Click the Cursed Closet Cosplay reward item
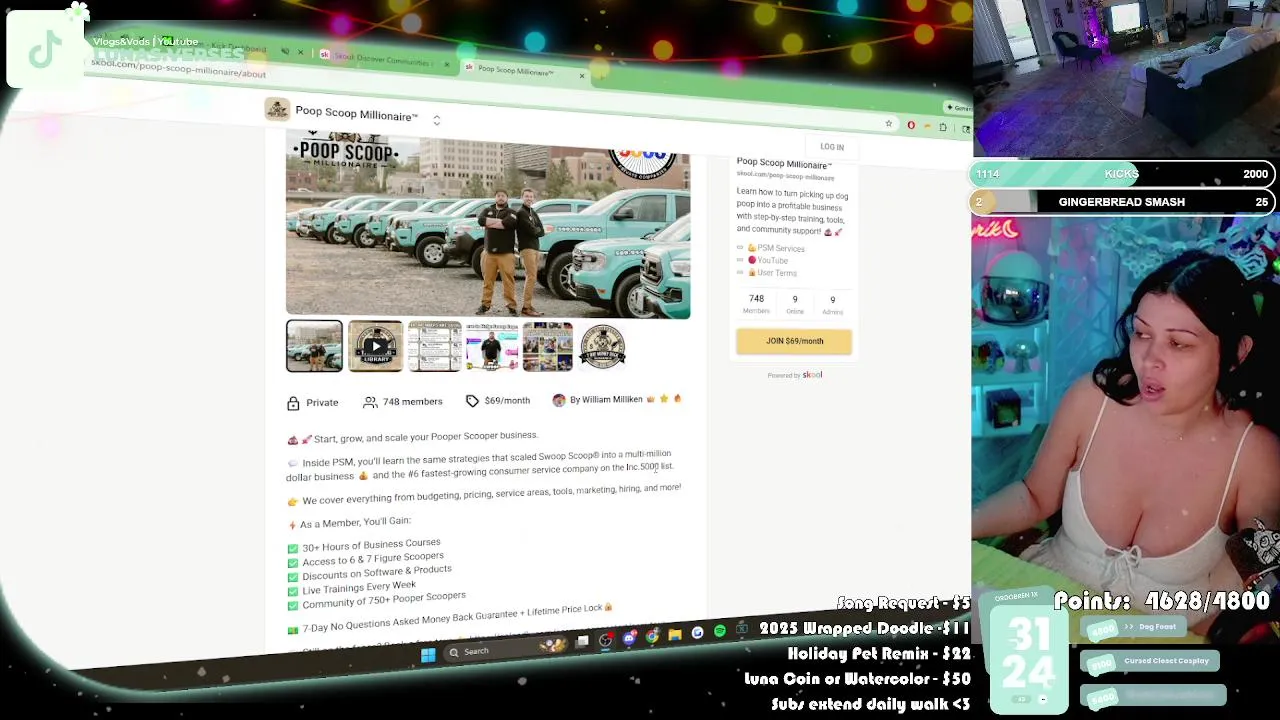 (x=1150, y=661)
